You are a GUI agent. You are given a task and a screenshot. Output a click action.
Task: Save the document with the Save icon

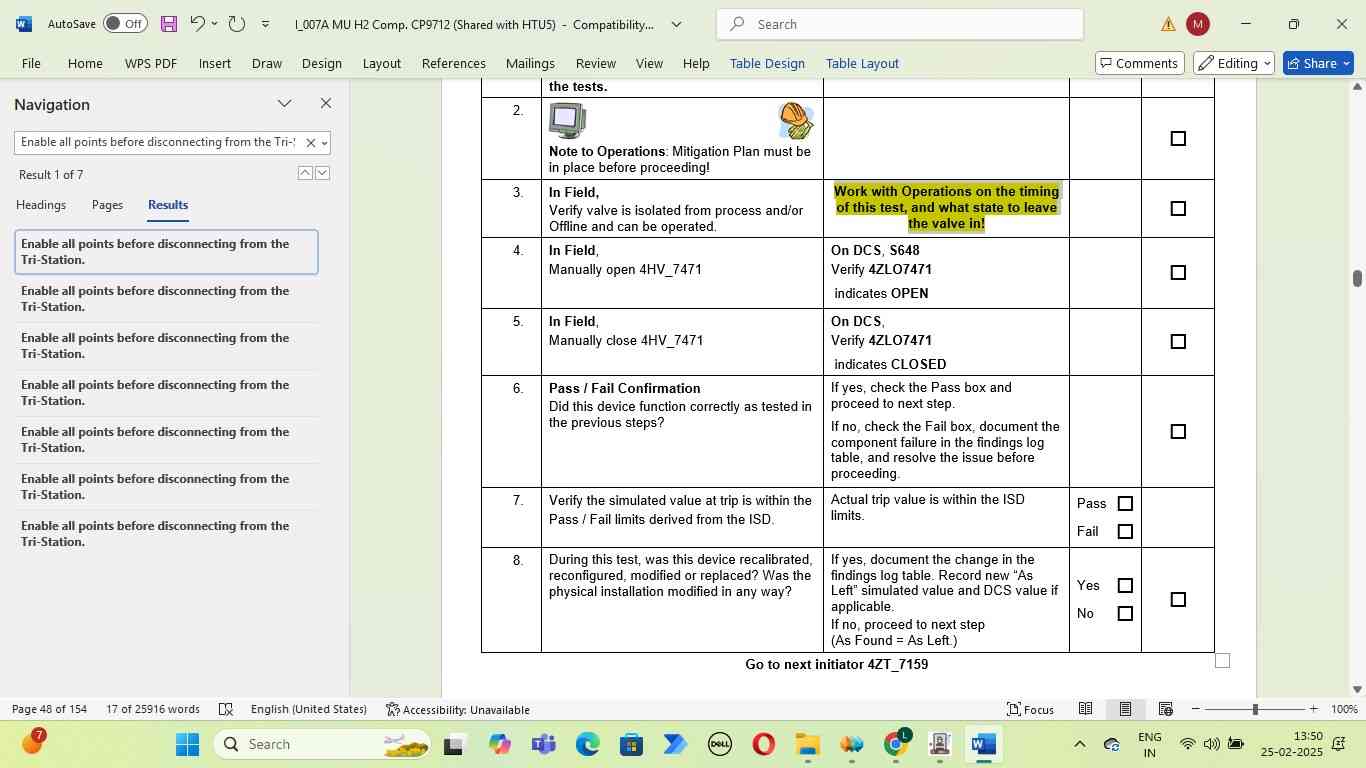(169, 24)
